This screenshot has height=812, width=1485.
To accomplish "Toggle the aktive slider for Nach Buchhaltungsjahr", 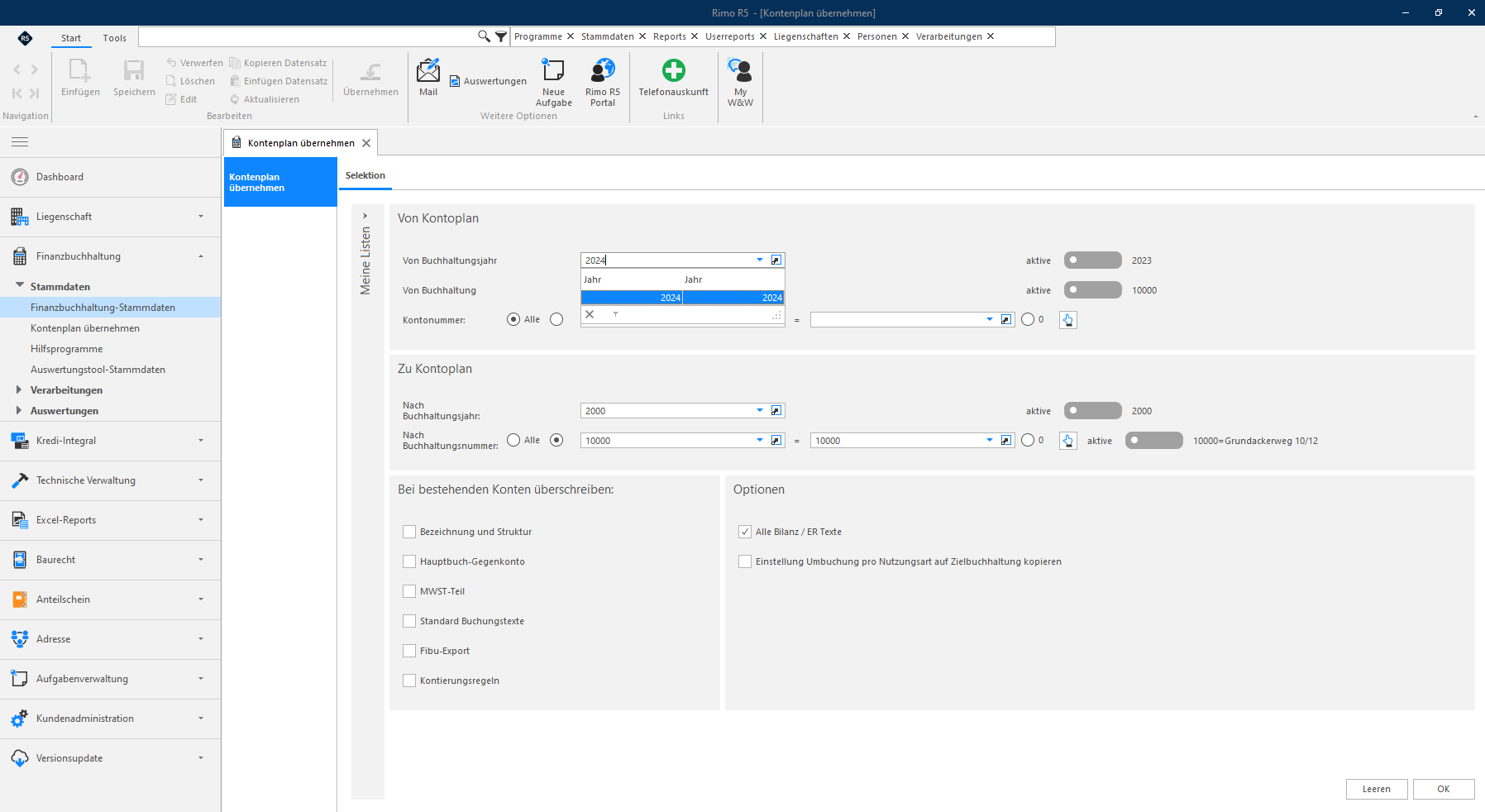I will pyautogui.click(x=1093, y=411).
